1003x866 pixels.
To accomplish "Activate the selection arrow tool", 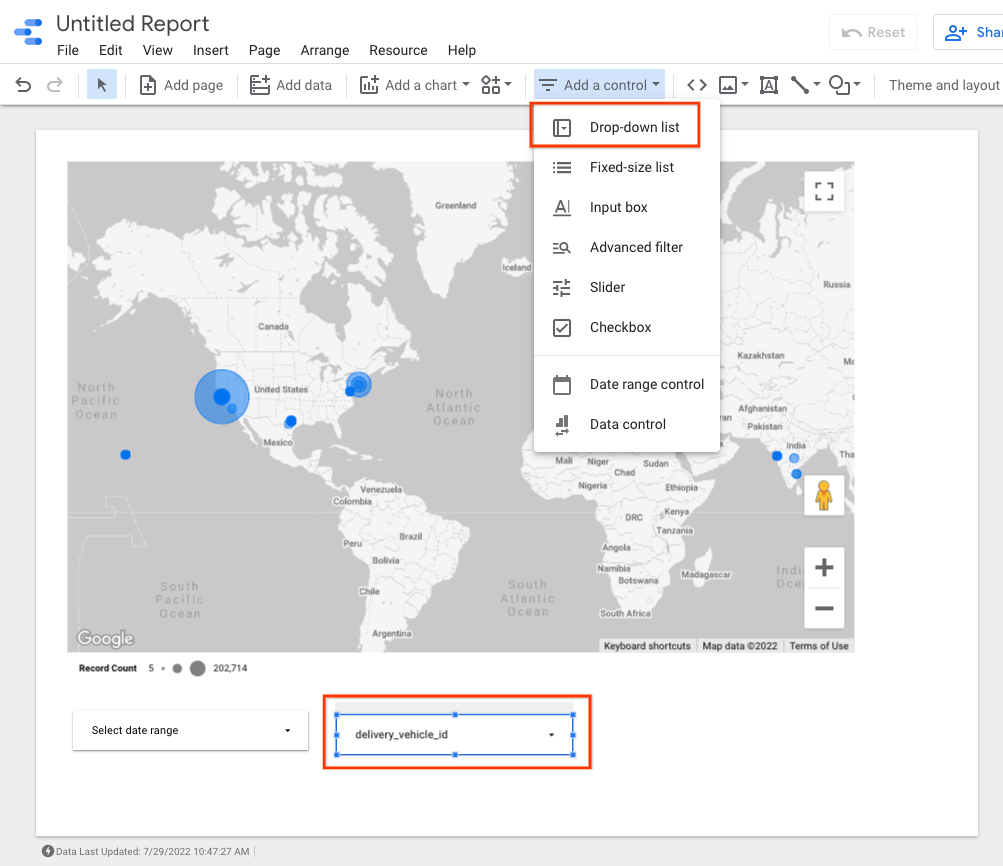I will 101,85.
